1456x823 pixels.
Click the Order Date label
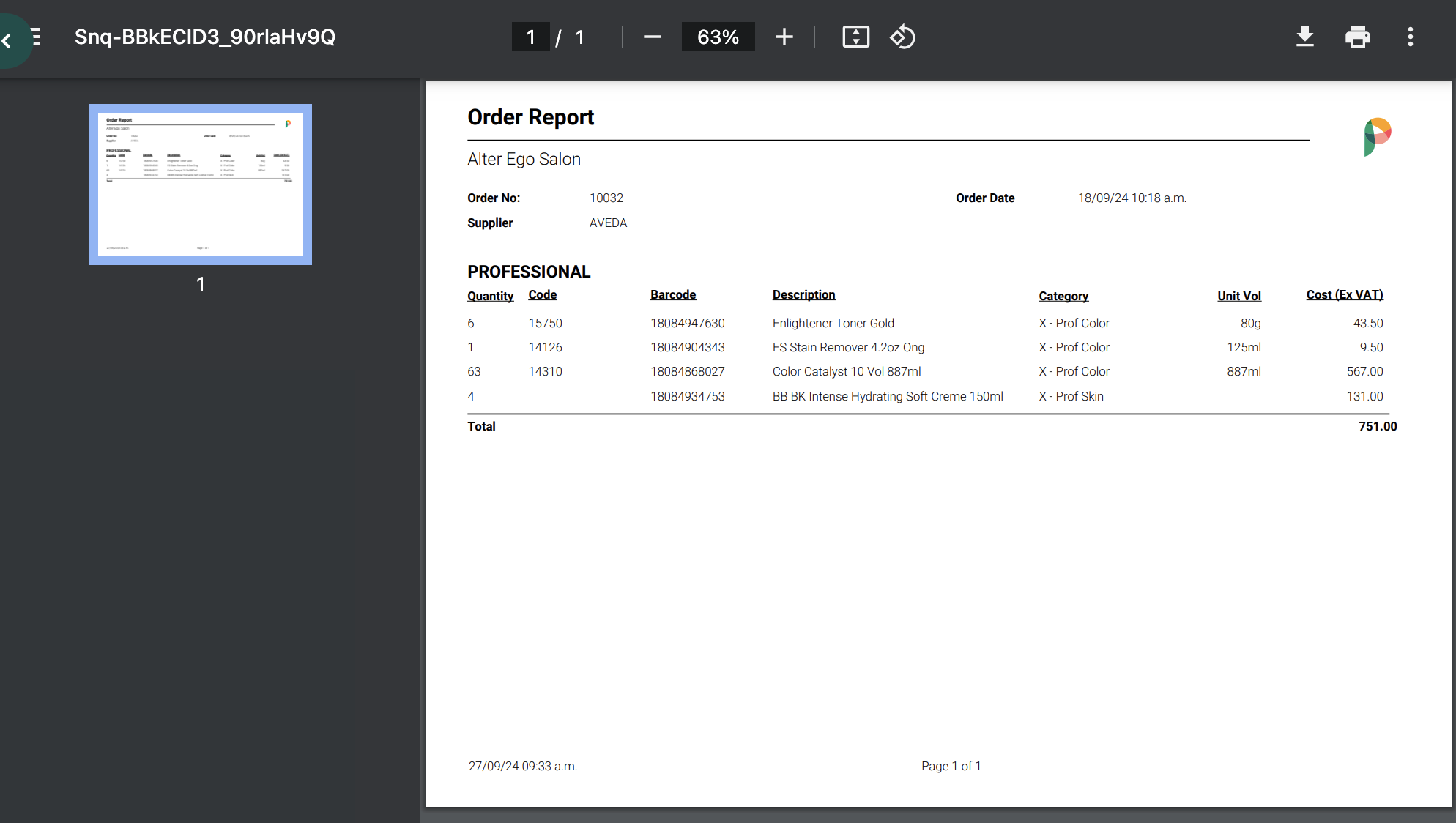(985, 198)
